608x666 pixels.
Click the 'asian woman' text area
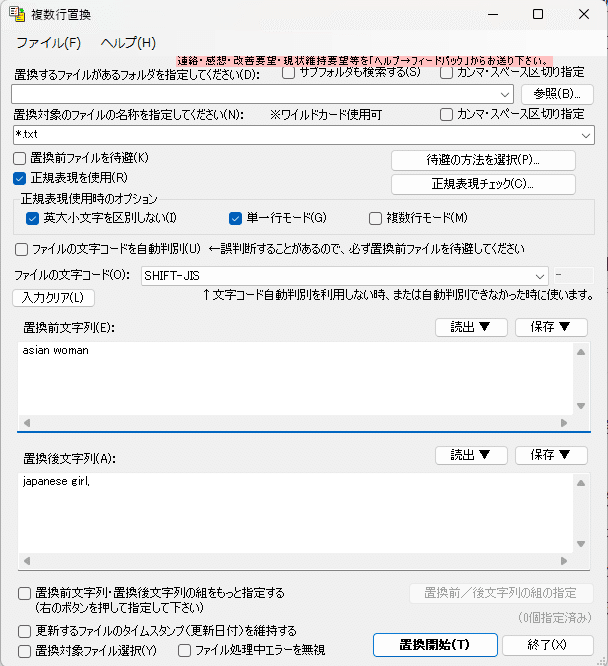(x=296, y=378)
